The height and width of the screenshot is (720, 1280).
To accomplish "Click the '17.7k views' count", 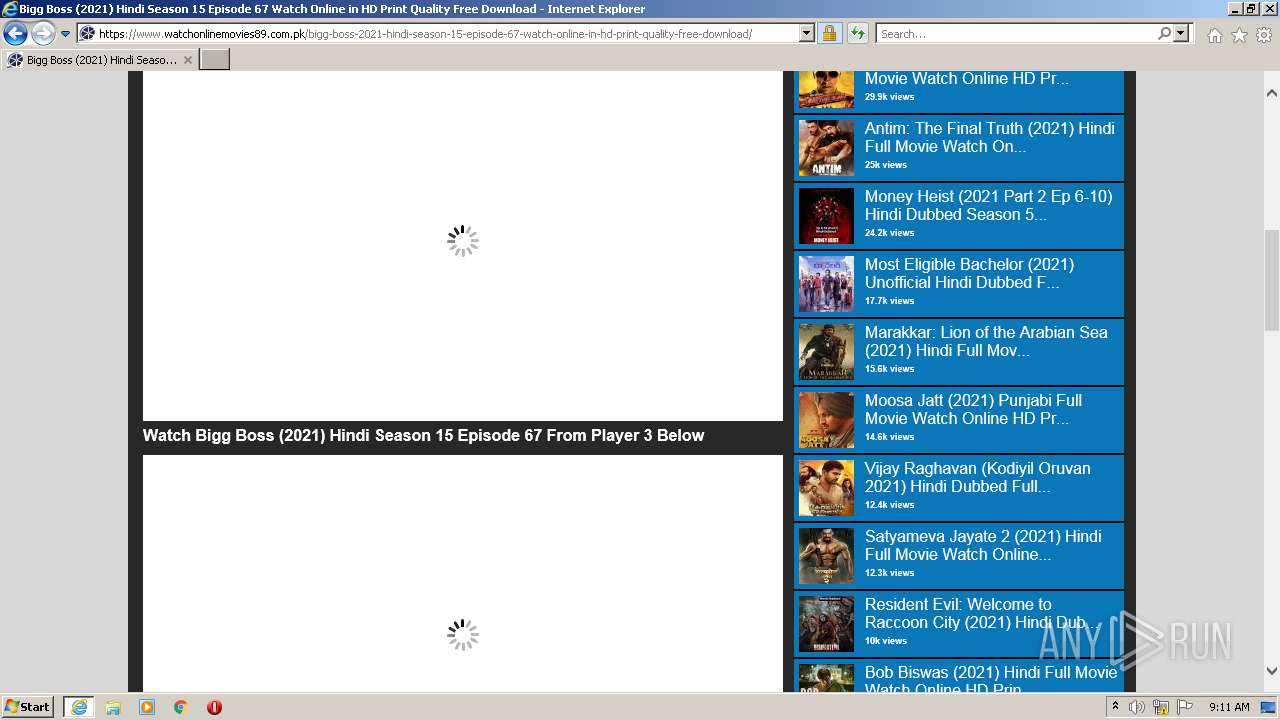I will coord(889,301).
